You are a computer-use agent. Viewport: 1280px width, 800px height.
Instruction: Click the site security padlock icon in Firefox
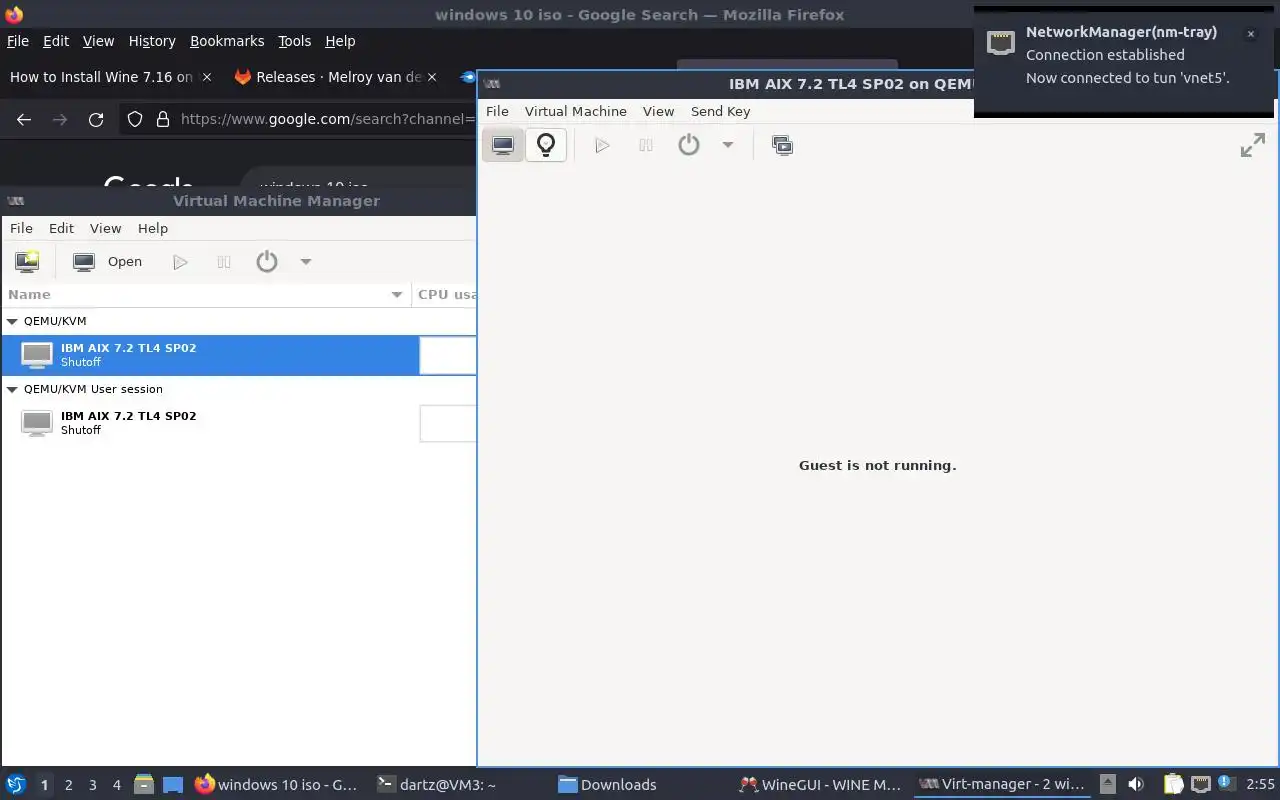point(163,119)
